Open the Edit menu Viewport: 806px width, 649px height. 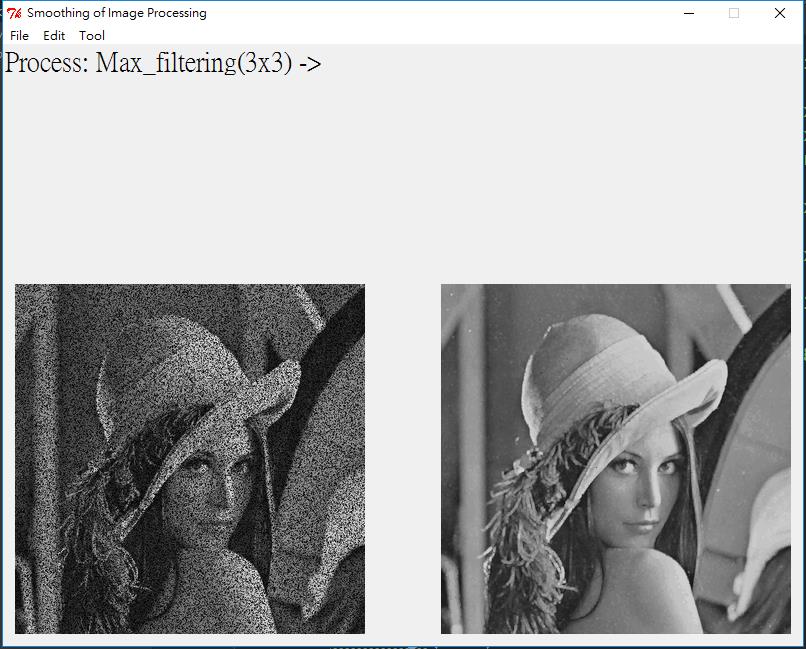click(54, 35)
